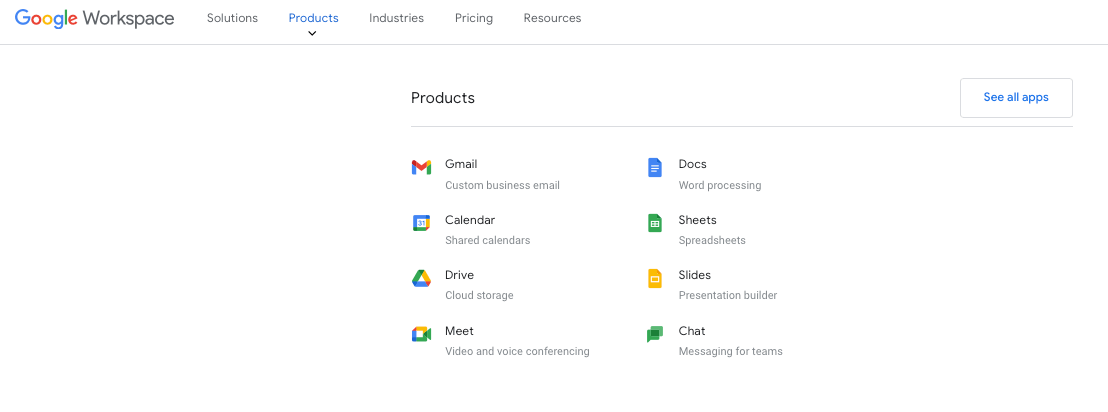Click the blue Docs icon
This screenshot has height=412, width=1108.
tap(655, 167)
